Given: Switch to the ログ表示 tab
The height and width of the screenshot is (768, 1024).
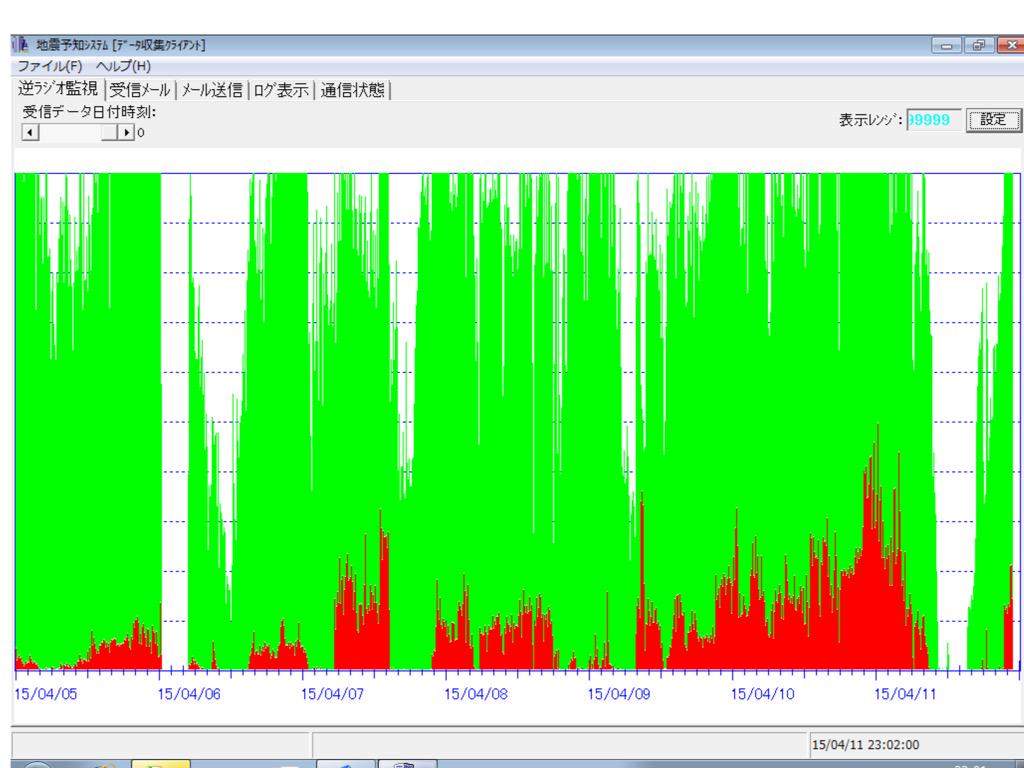Looking at the screenshot, I should (x=281, y=90).
